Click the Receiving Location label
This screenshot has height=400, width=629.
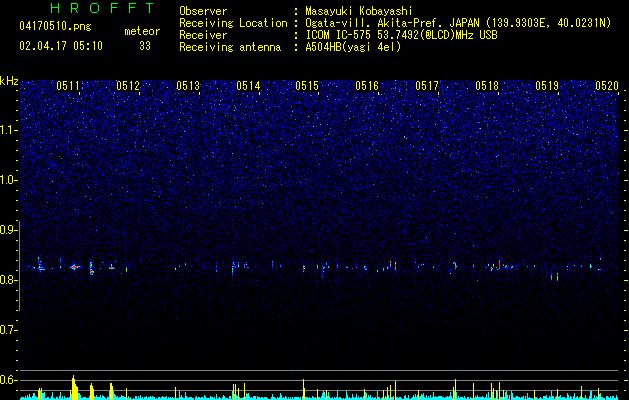pyautogui.click(x=233, y=23)
